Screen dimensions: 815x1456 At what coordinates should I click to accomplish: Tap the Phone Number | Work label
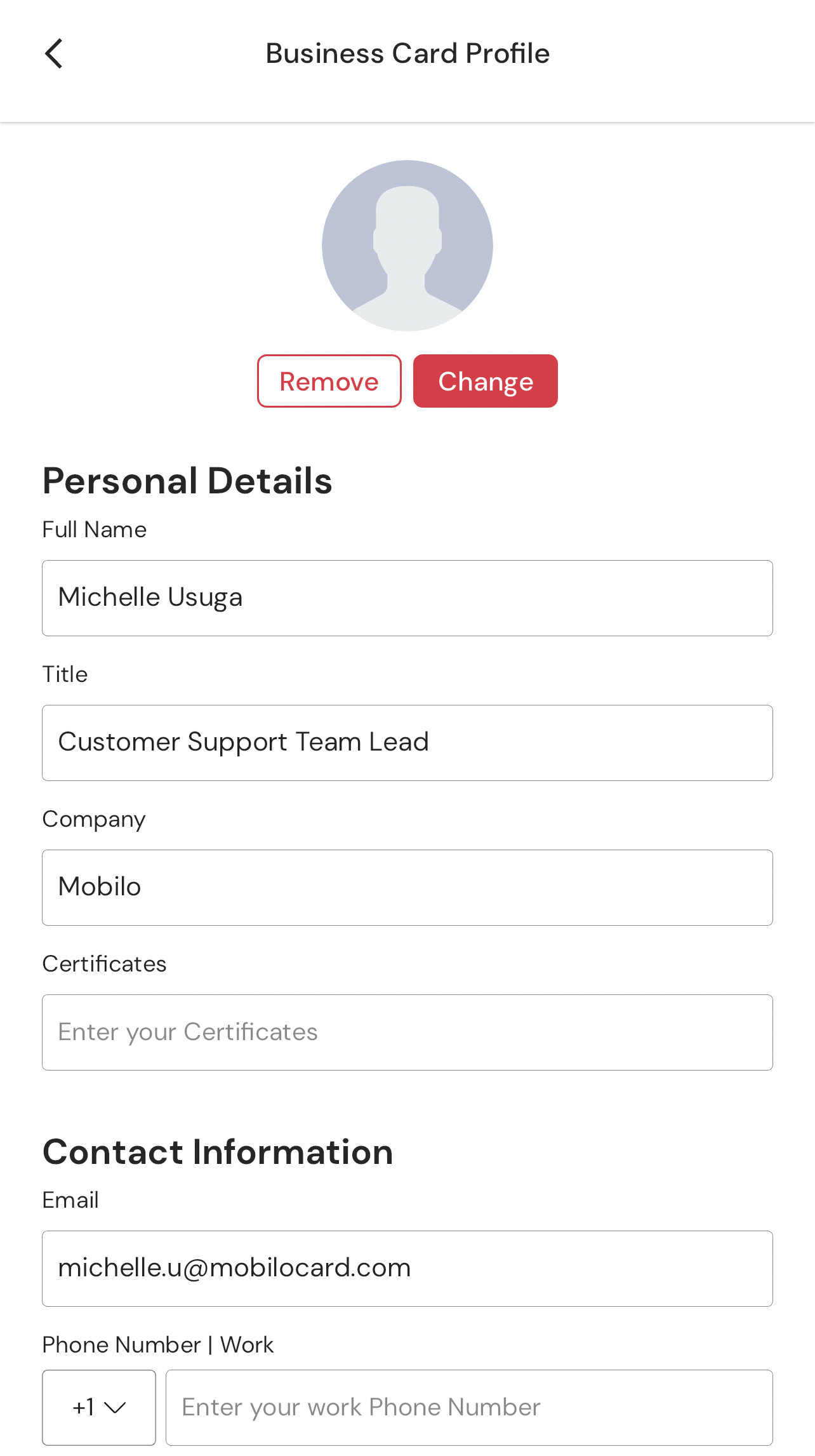point(157,1345)
